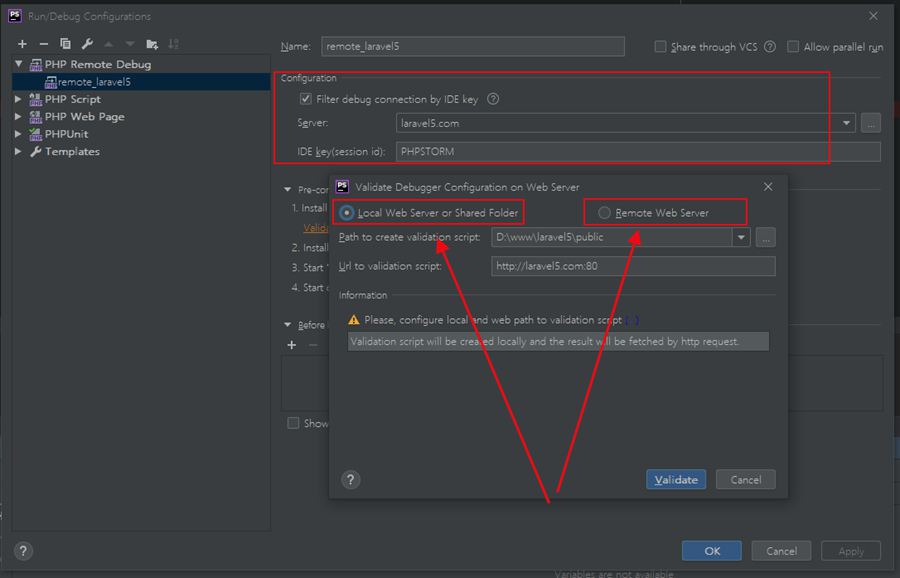Open help in Validate Debugger dialog
This screenshot has width=900, height=578.
[x=350, y=480]
